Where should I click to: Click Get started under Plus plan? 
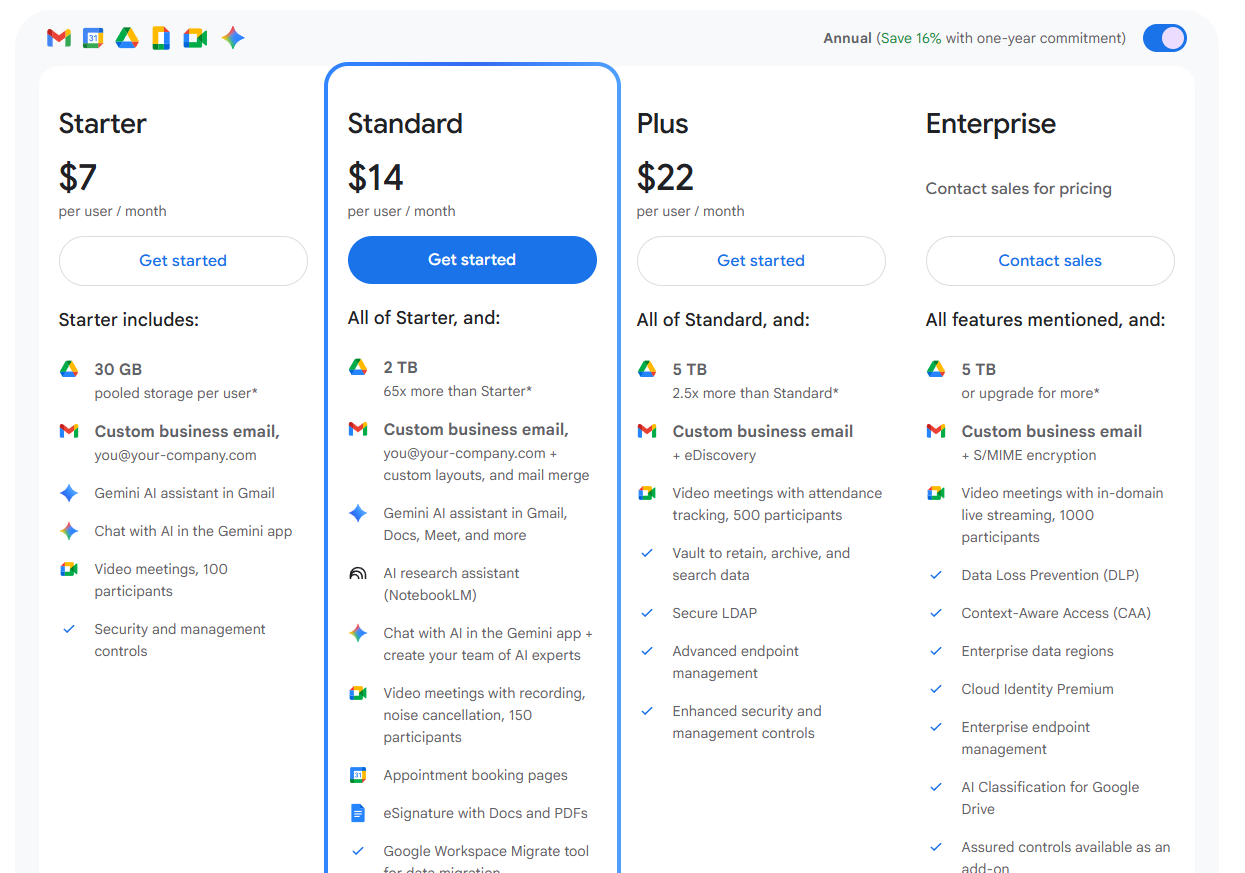pos(761,261)
